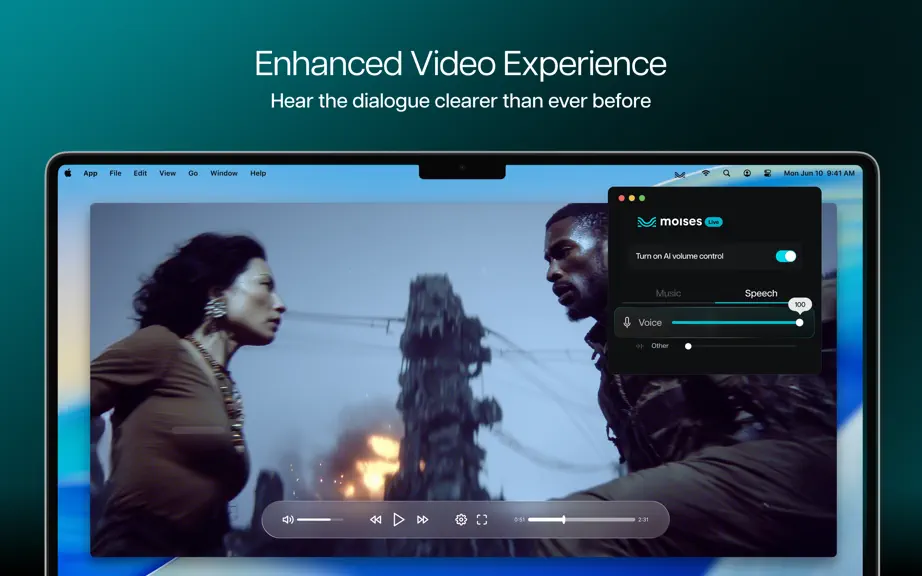This screenshot has width=922, height=576.
Task: Open video player settings gear
Action: coord(461,520)
